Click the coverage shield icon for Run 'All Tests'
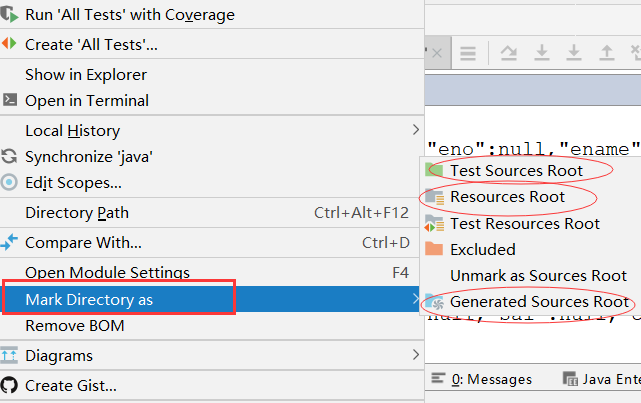 [9, 14]
